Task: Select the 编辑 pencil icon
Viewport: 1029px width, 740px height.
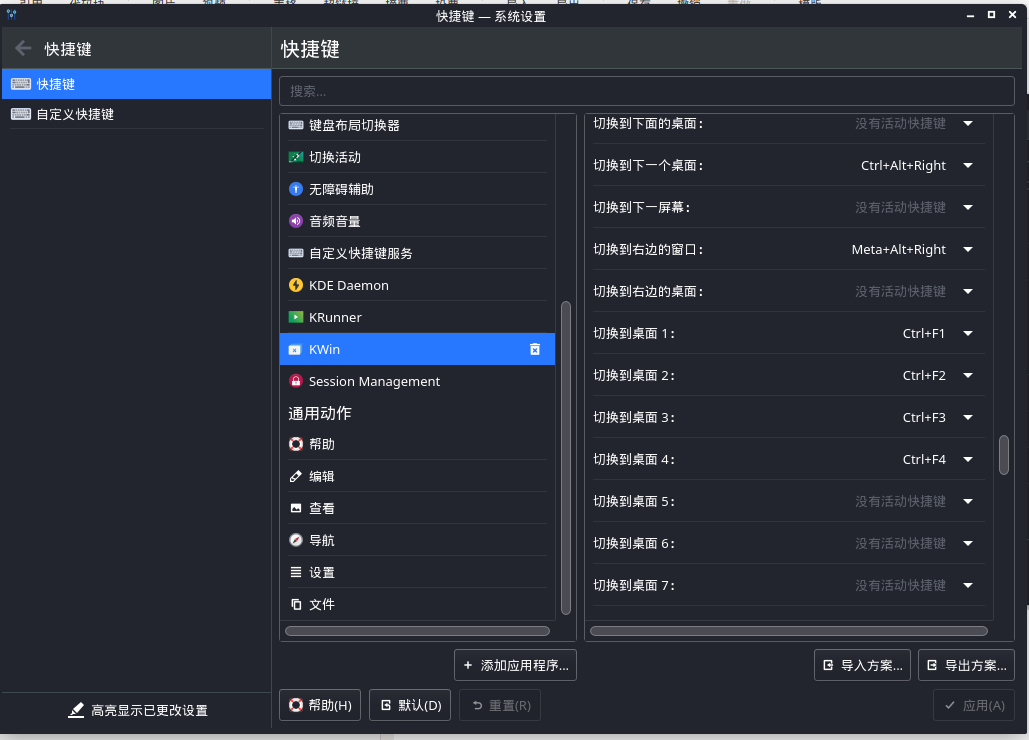Action: point(294,476)
